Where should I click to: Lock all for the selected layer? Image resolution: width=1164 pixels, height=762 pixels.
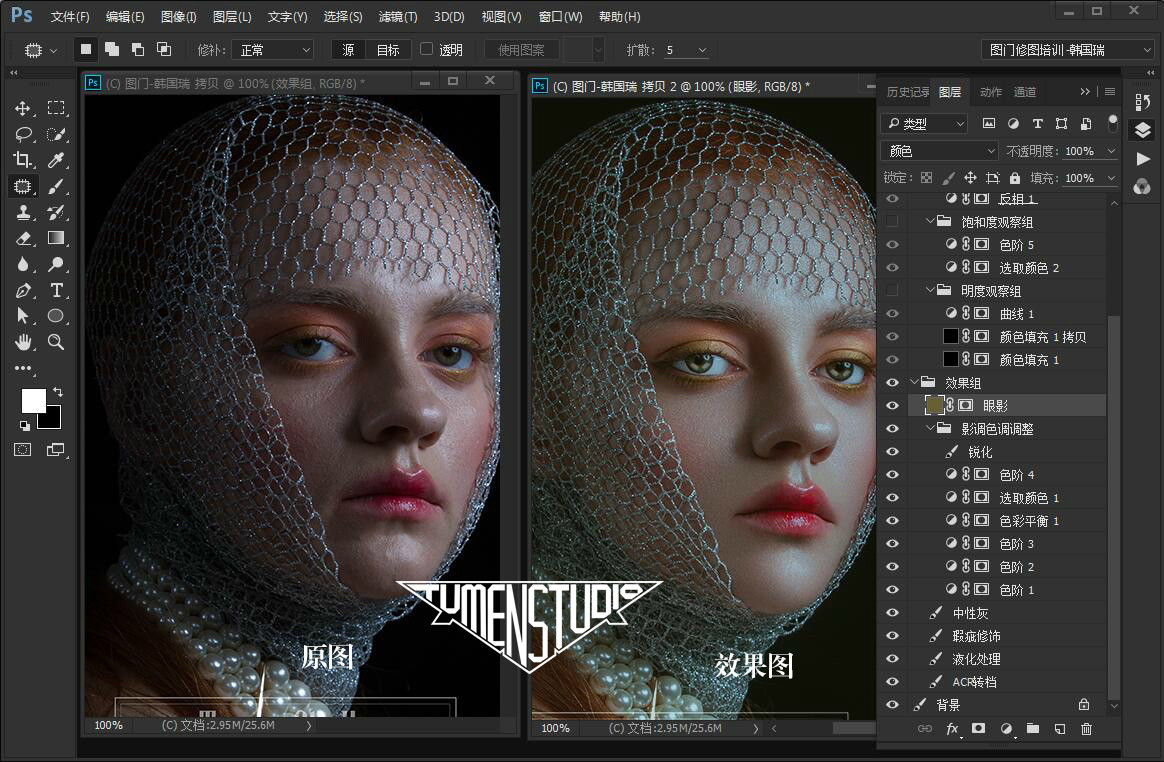pyautogui.click(x=1015, y=178)
